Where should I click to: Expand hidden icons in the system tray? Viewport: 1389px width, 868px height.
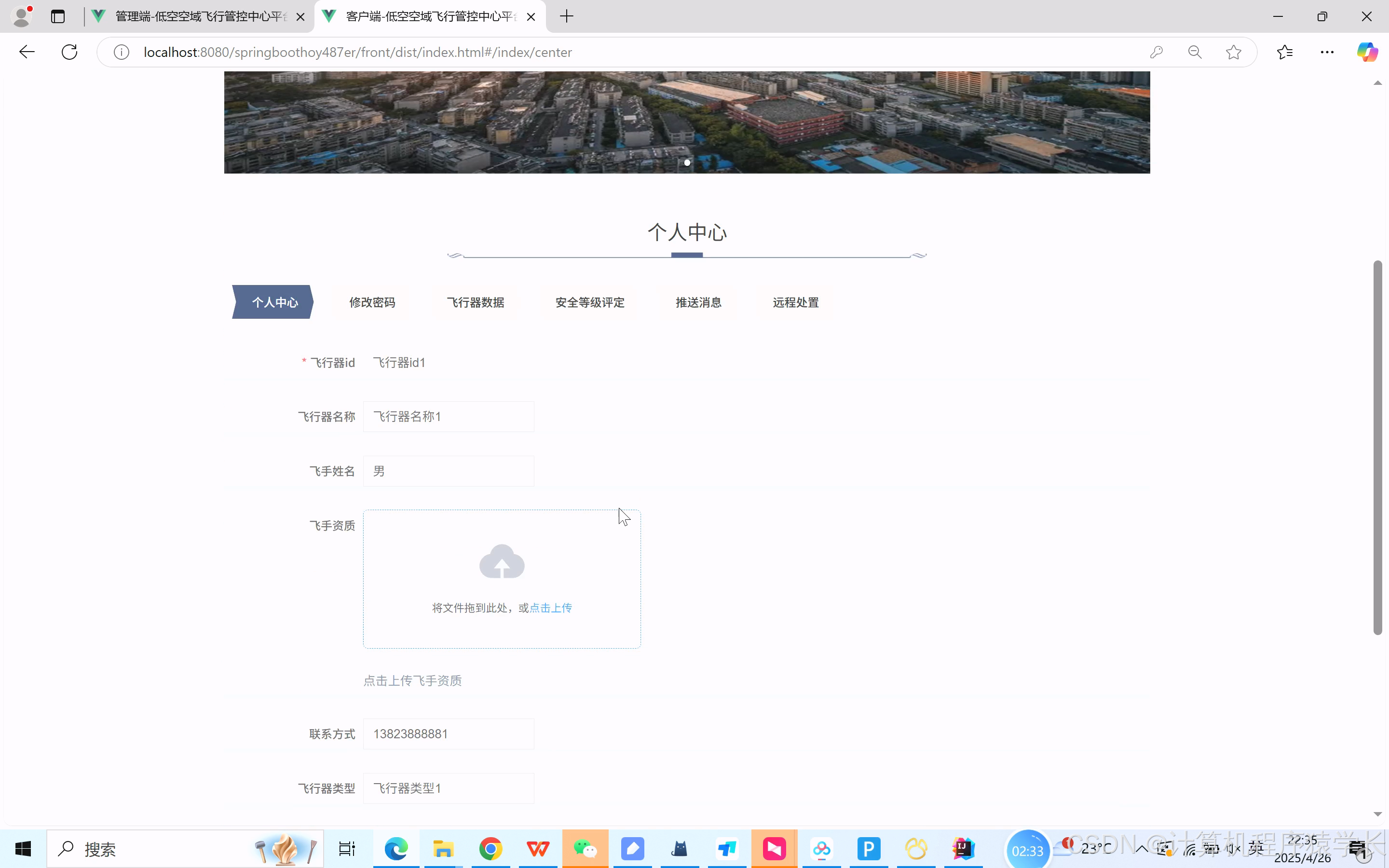tap(1141, 849)
